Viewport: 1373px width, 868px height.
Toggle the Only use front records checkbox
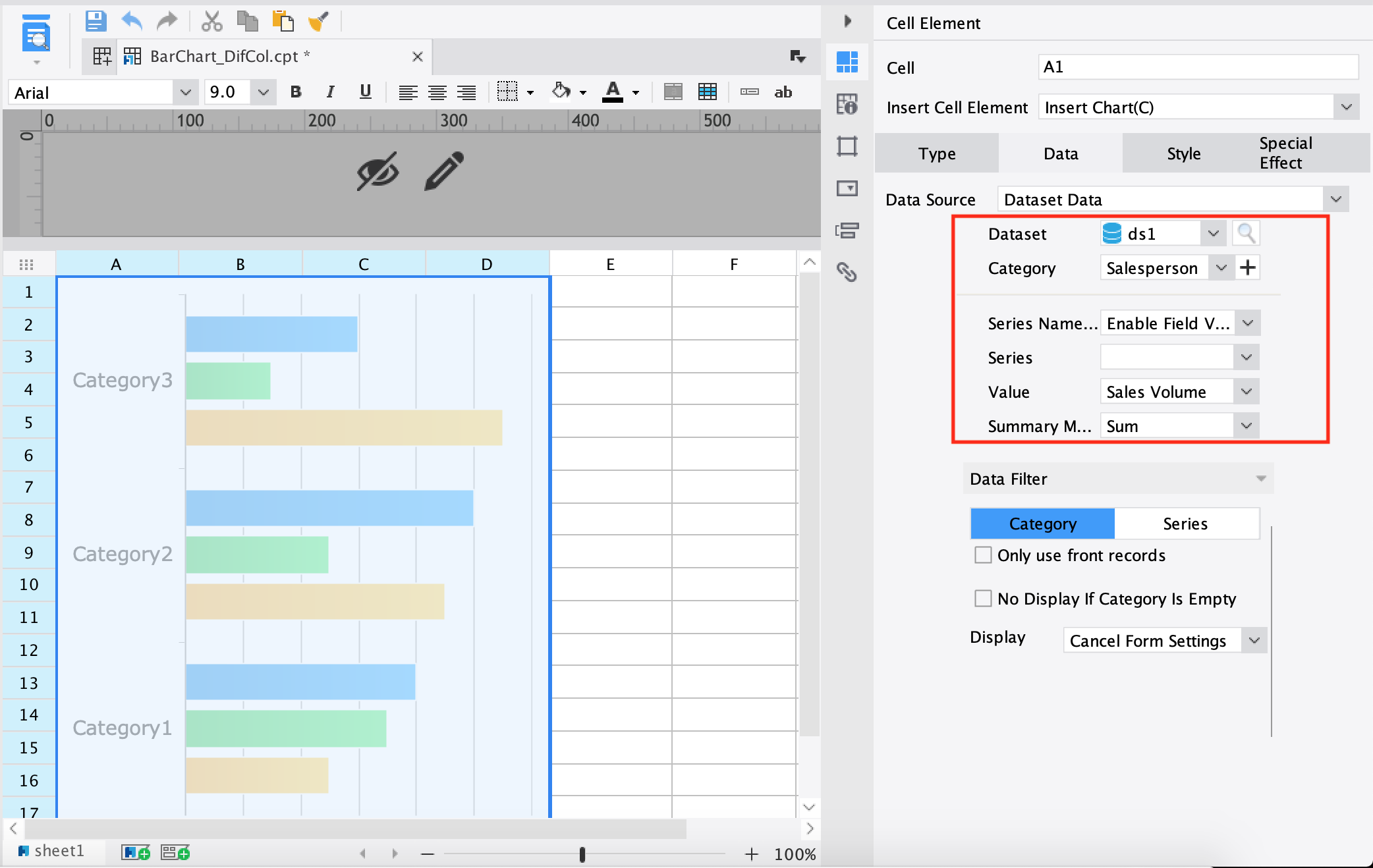pos(983,555)
